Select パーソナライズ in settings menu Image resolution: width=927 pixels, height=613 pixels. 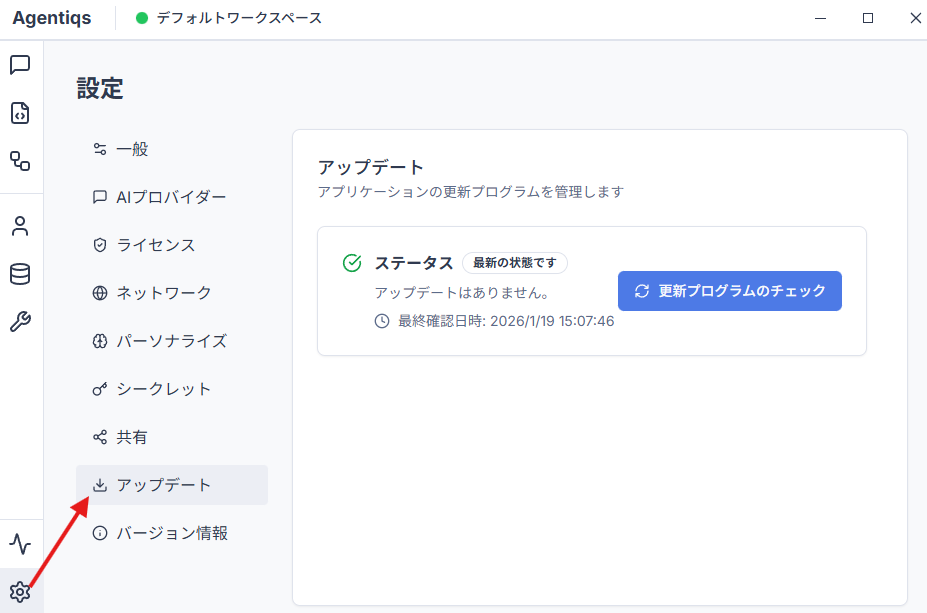point(171,341)
